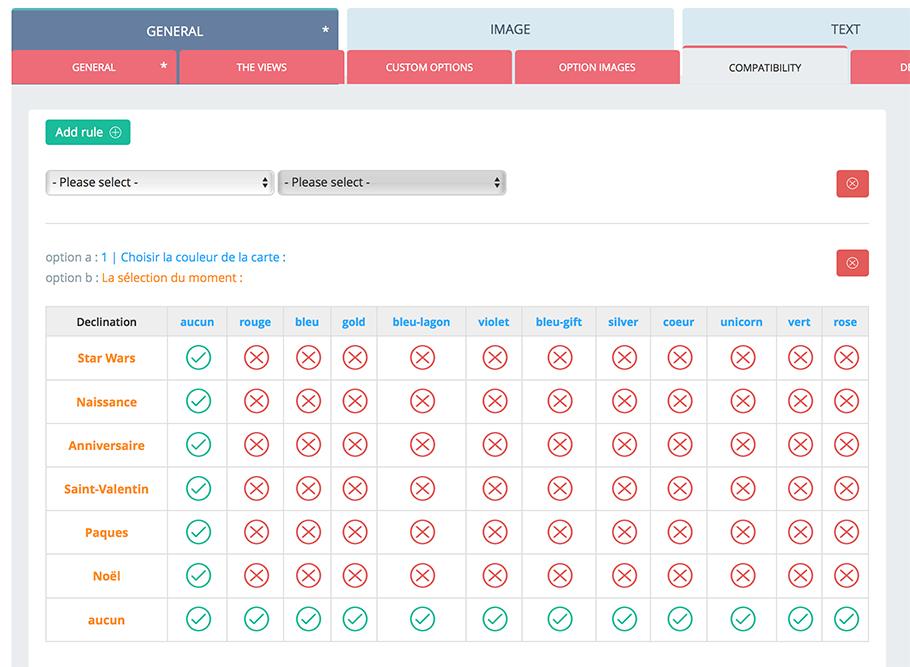Click La sélection du moment link

(x=172, y=277)
